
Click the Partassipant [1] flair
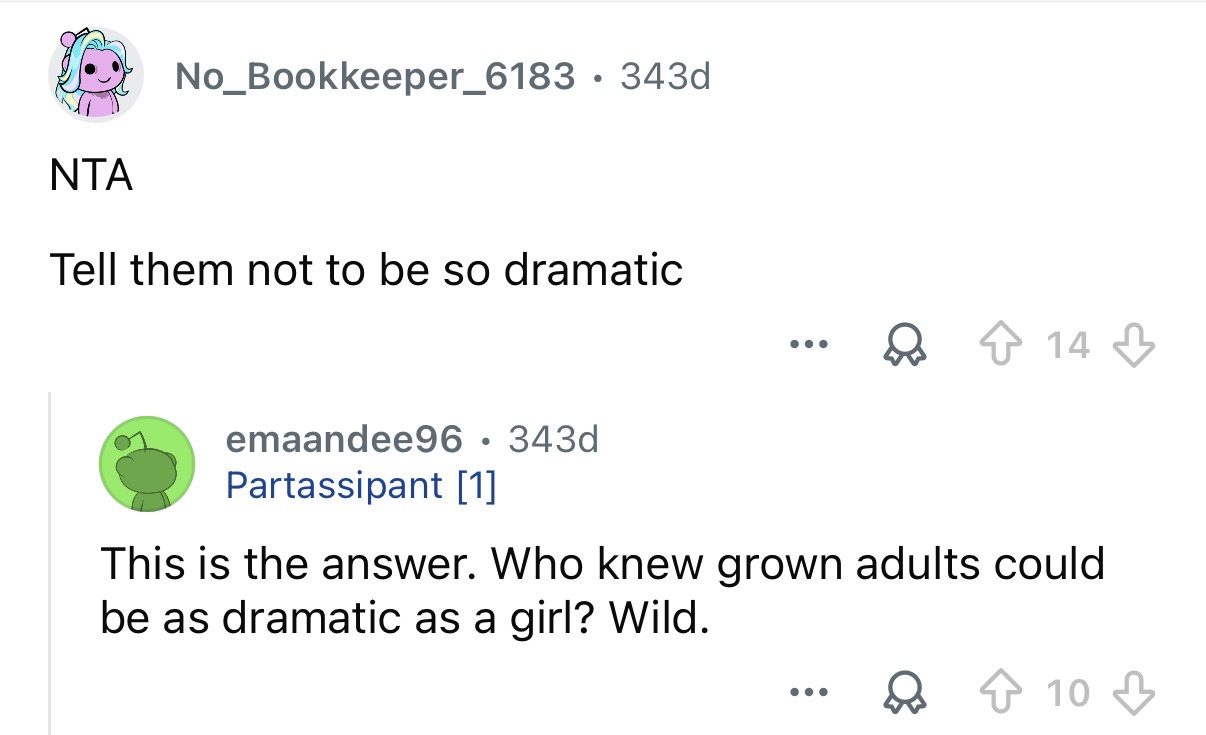coord(361,485)
